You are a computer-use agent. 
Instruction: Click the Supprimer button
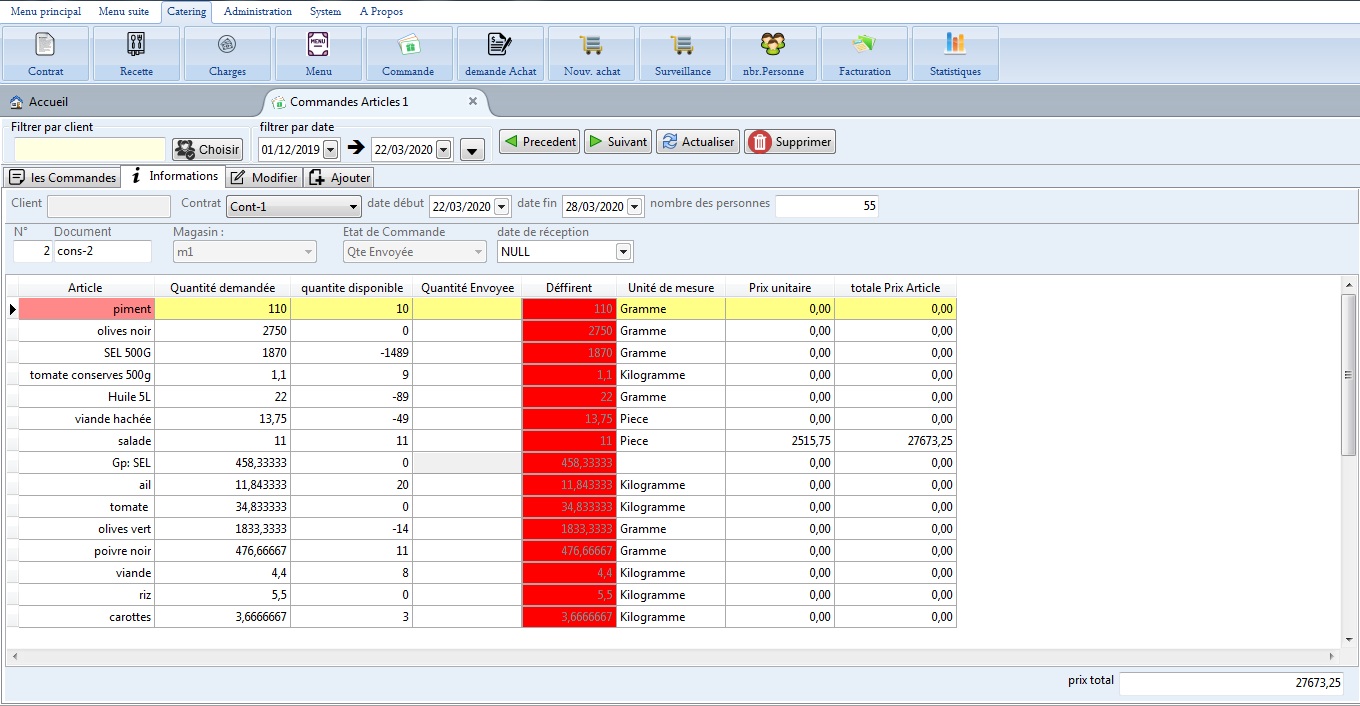click(789, 142)
